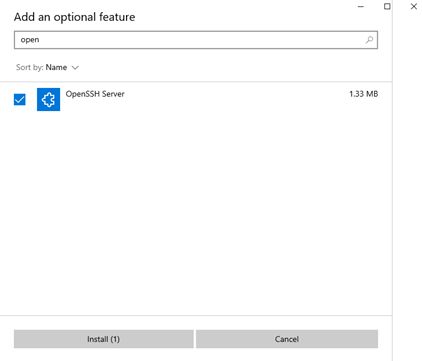The image size is (422, 361).
Task: Click the search magnifier icon
Action: pos(369,40)
